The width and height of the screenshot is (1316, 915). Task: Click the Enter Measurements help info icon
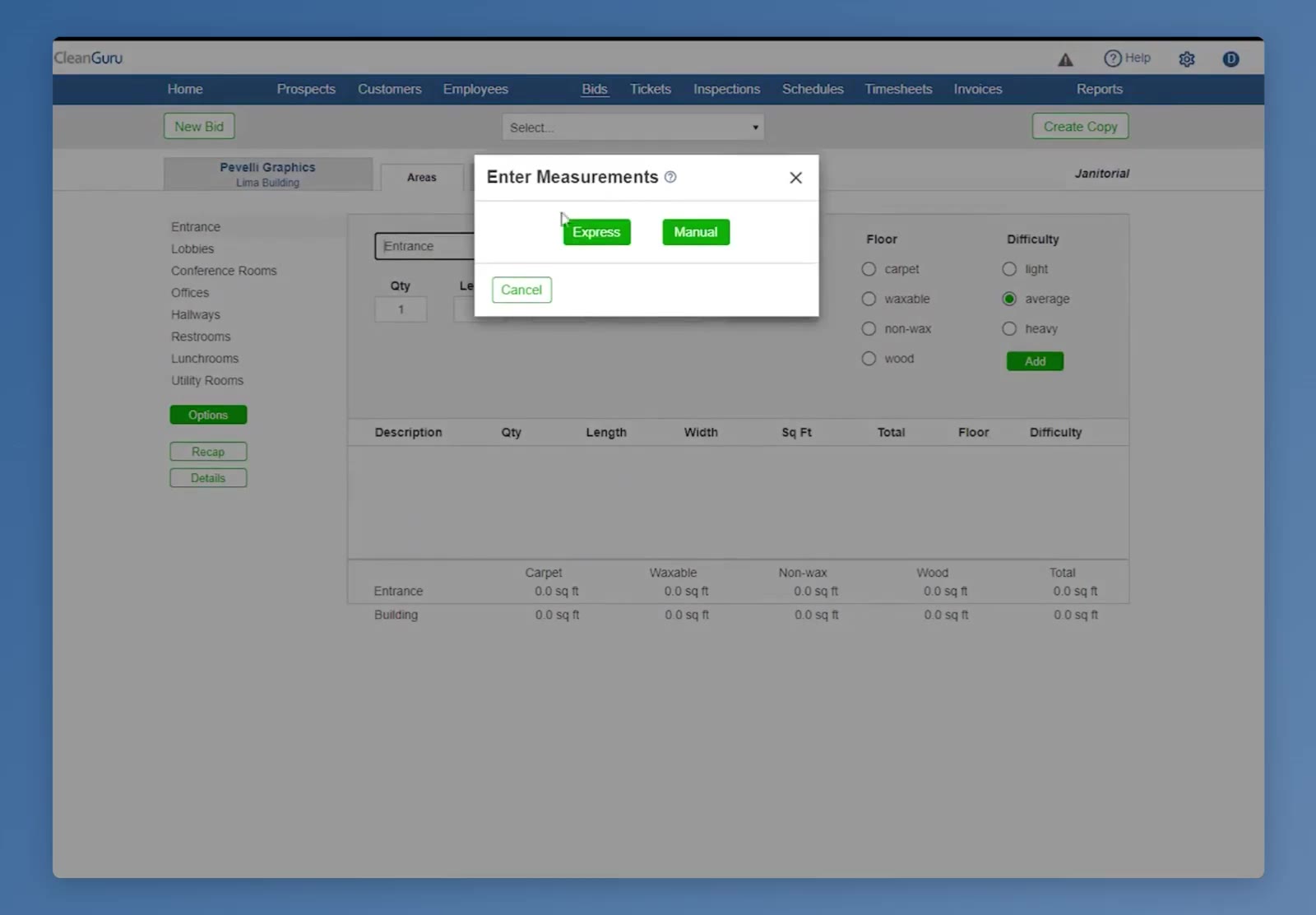click(670, 177)
